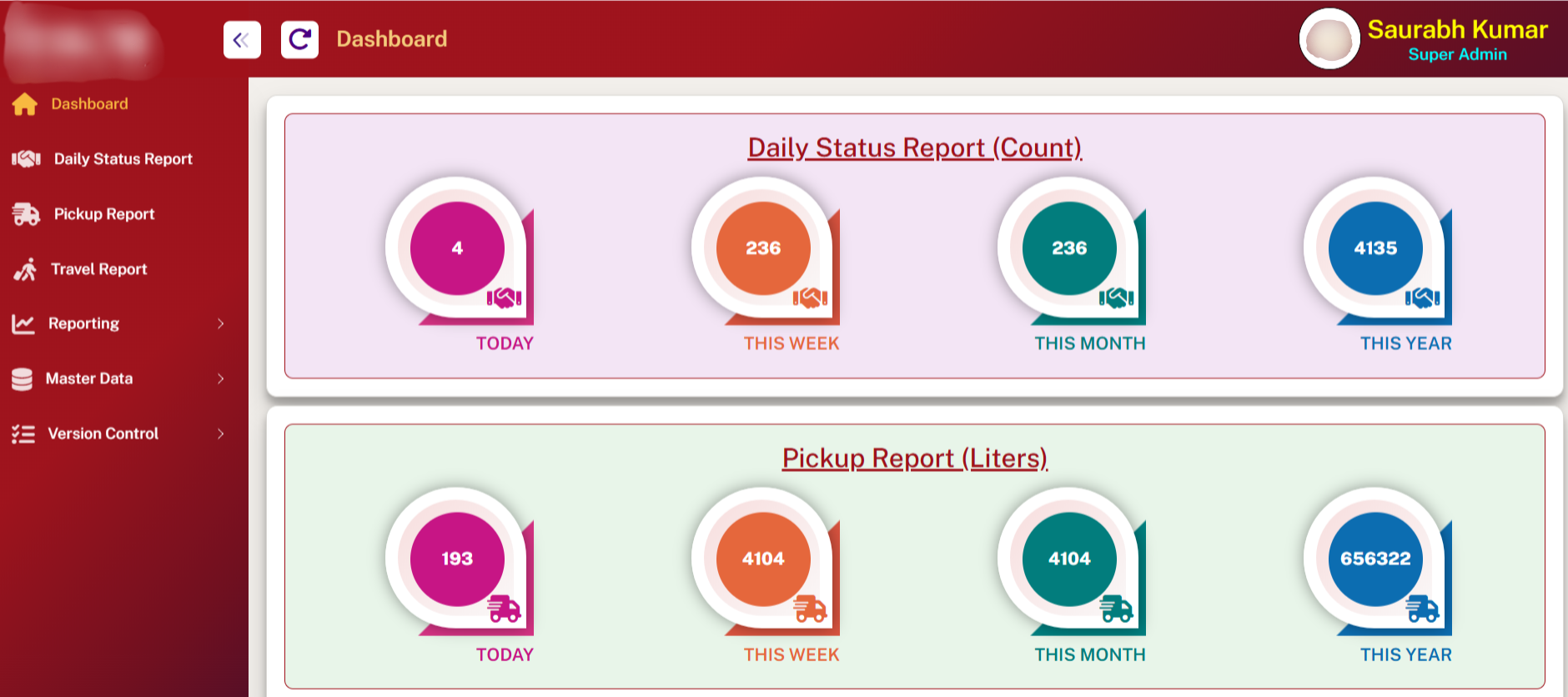Expand the Master Data menu chevron
Image resolution: width=1568 pixels, height=697 pixels.
pyautogui.click(x=221, y=379)
